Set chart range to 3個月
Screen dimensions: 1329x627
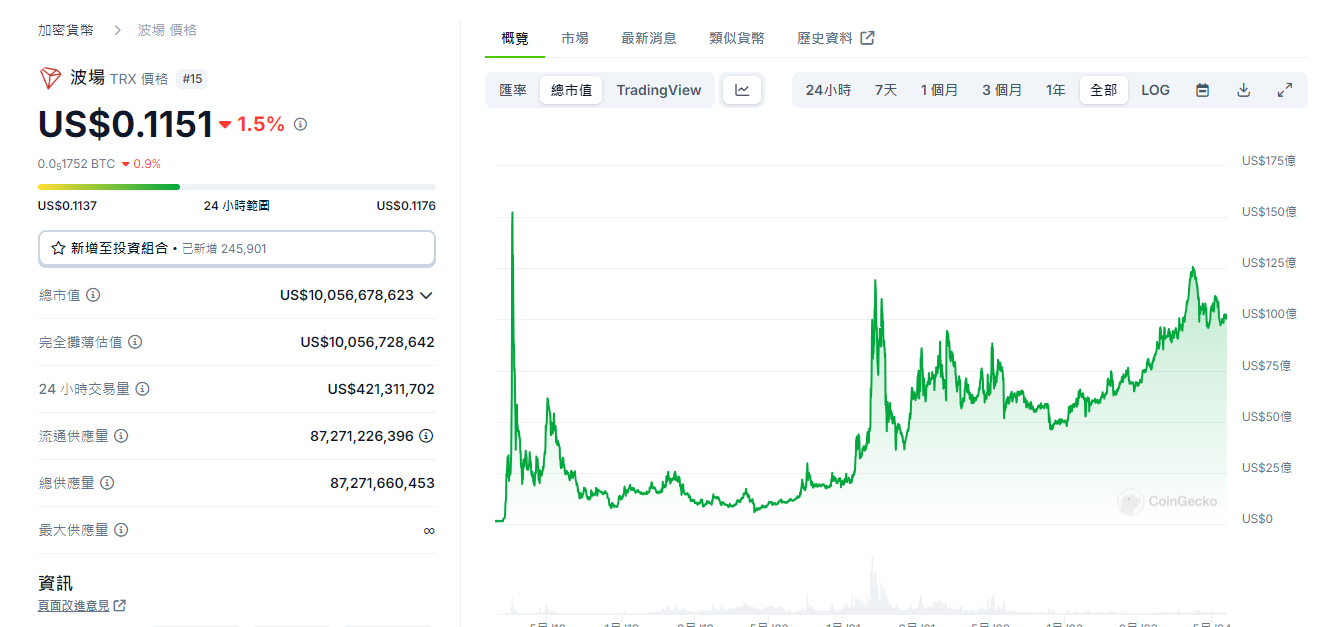1002,90
